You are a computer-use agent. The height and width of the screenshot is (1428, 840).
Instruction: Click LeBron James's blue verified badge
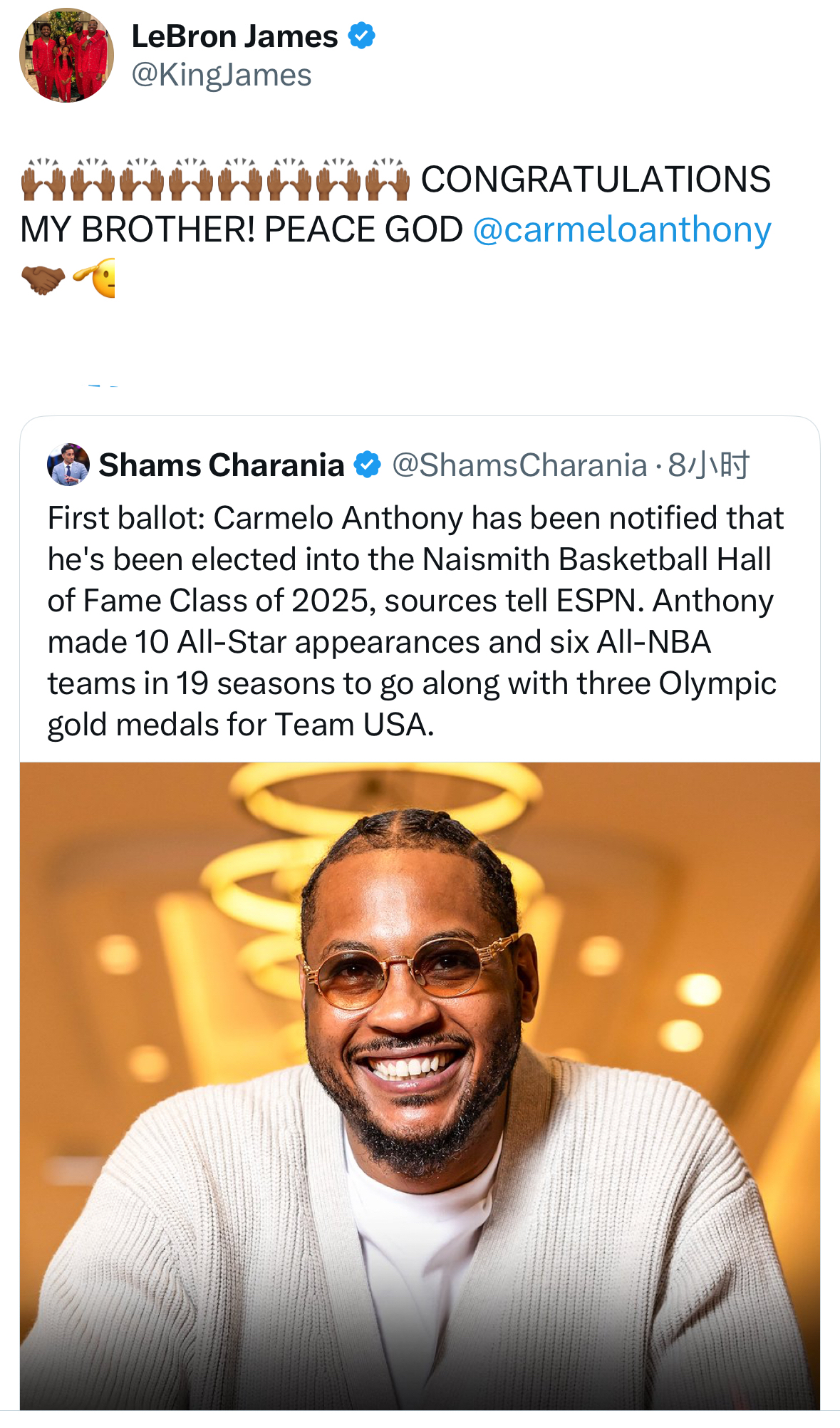(362, 36)
